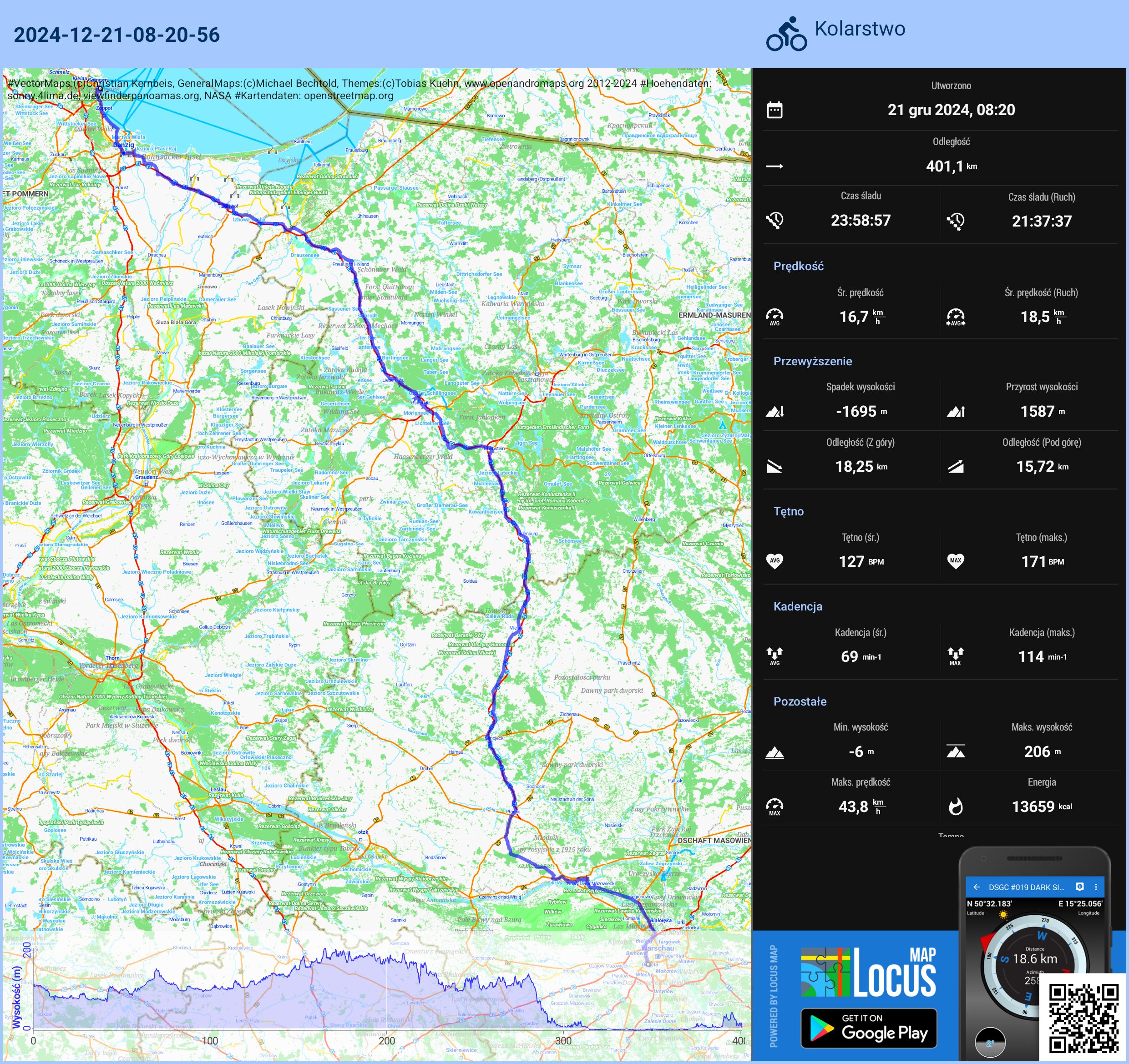The height and width of the screenshot is (1064, 1129).
Task: Click the moving speed value 18,5 km/h
Action: coord(1043,317)
